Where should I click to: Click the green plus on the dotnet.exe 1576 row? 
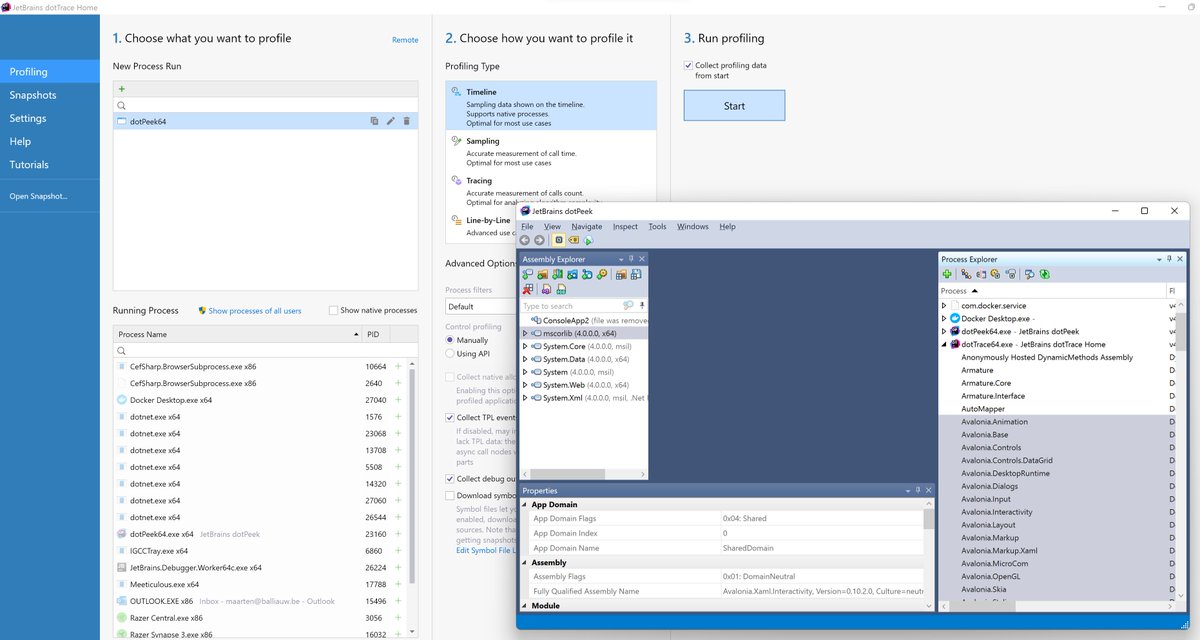pyautogui.click(x=398, y=417)
